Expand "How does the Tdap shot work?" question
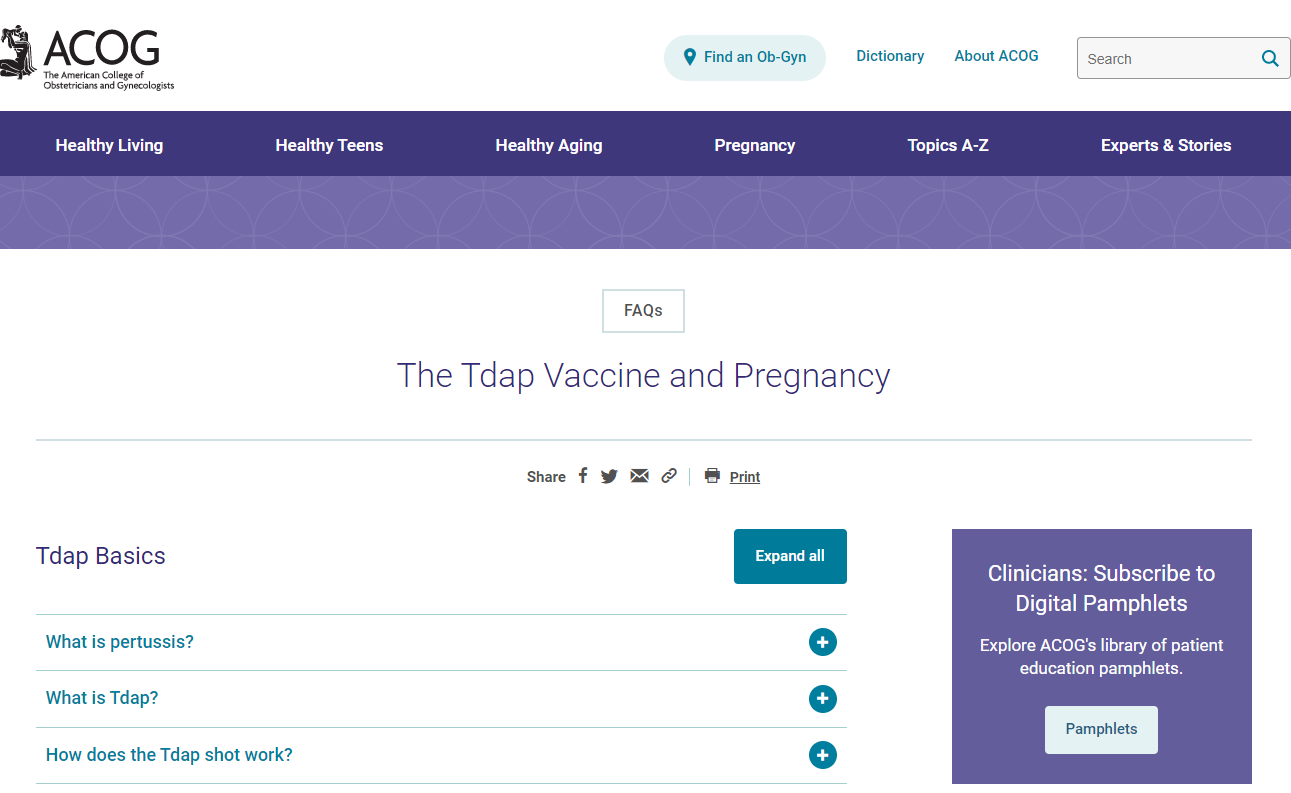 coord(169,755)
